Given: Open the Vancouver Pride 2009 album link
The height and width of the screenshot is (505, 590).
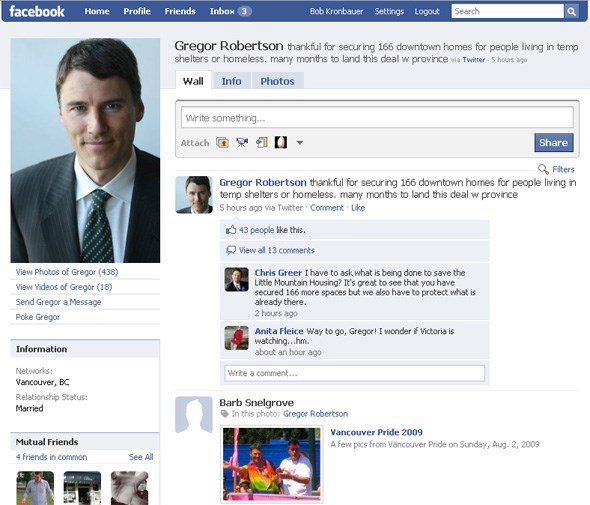Looking at the screenshot, I should pyautogui.click(x=376, y=432).
